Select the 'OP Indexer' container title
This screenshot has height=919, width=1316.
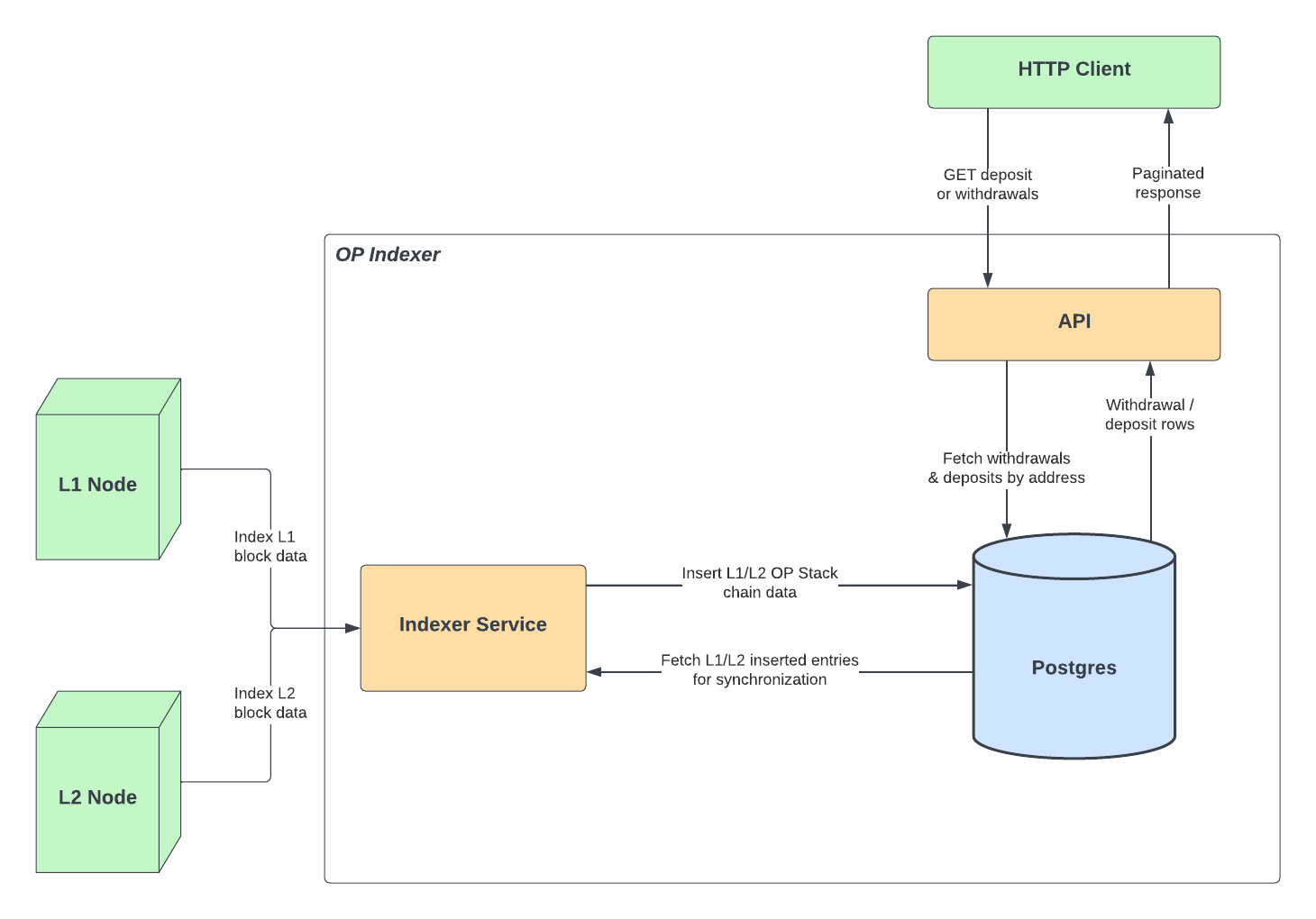tap(388, 255)
